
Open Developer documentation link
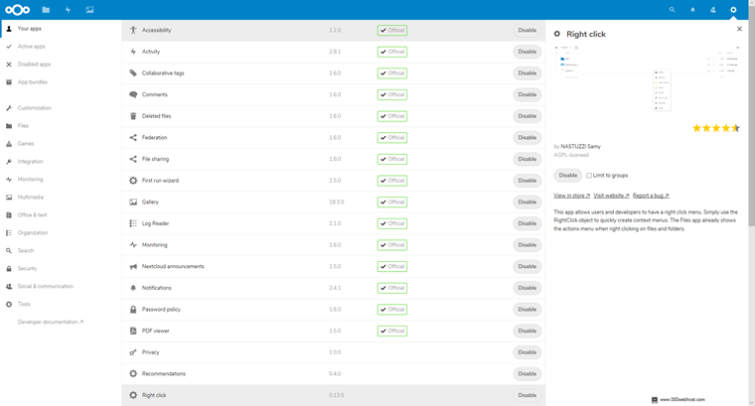pos(50,322)
